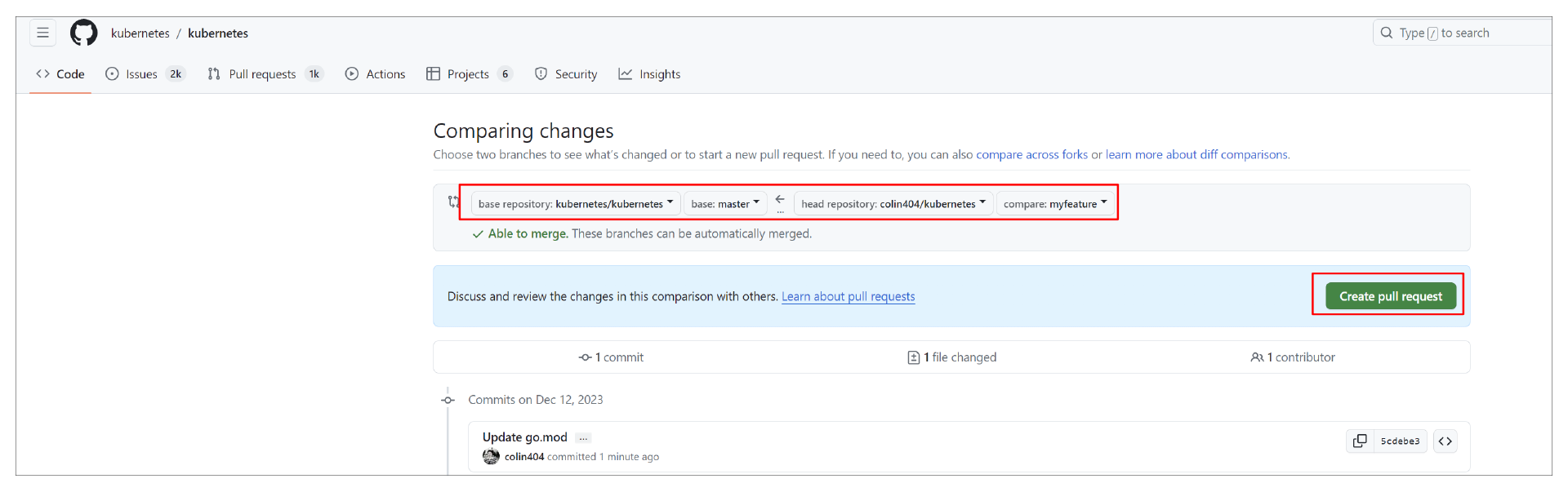Open the compare across forks link

1031,154
